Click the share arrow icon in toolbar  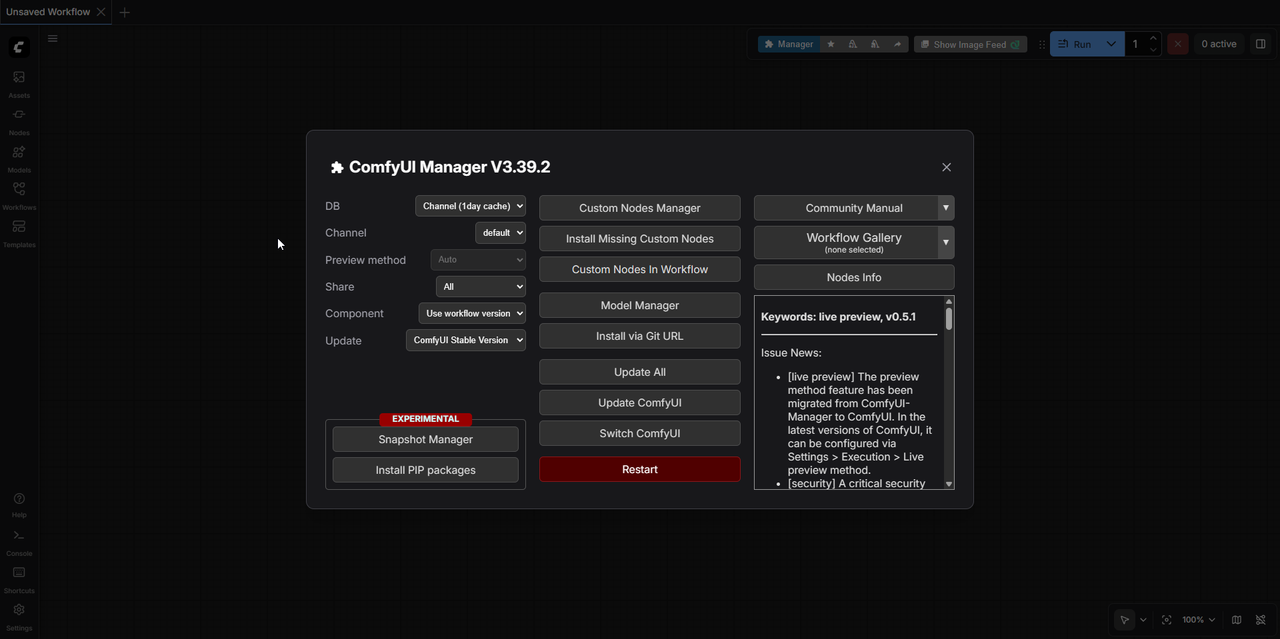(x=897, y=44)
